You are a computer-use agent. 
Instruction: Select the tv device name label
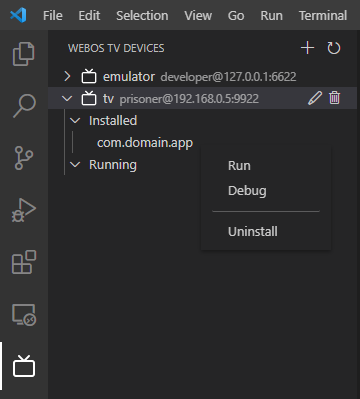tap(108, 99)
